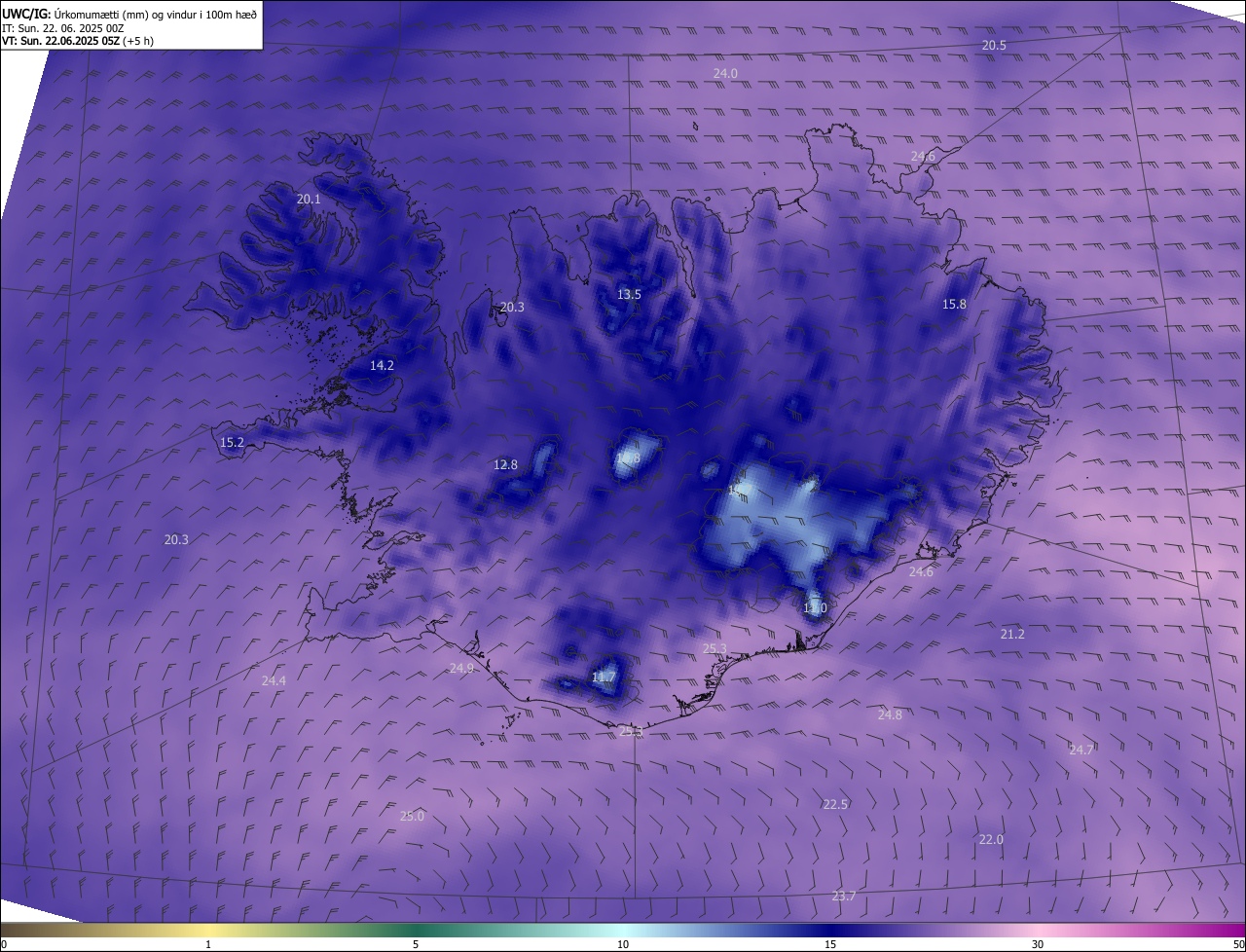Image resolution: width=1246 pixels, height=952 pixels.
Task: Click the 24.0 value label
Action: pos(725,74)
